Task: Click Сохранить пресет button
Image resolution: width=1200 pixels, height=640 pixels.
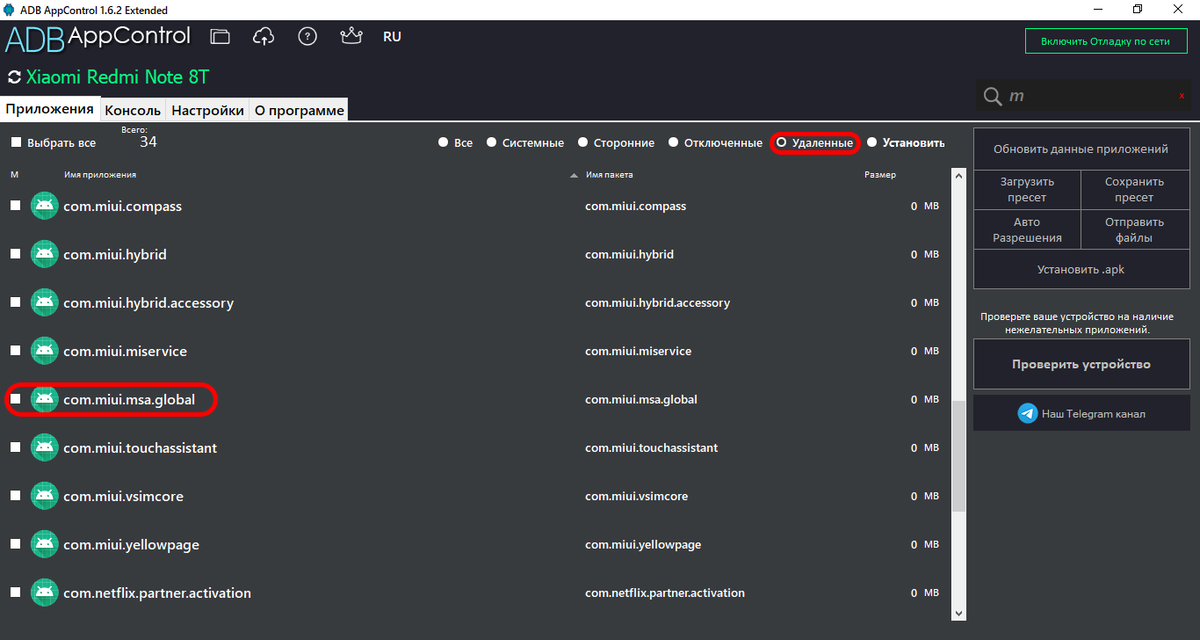Action: 1134,190
